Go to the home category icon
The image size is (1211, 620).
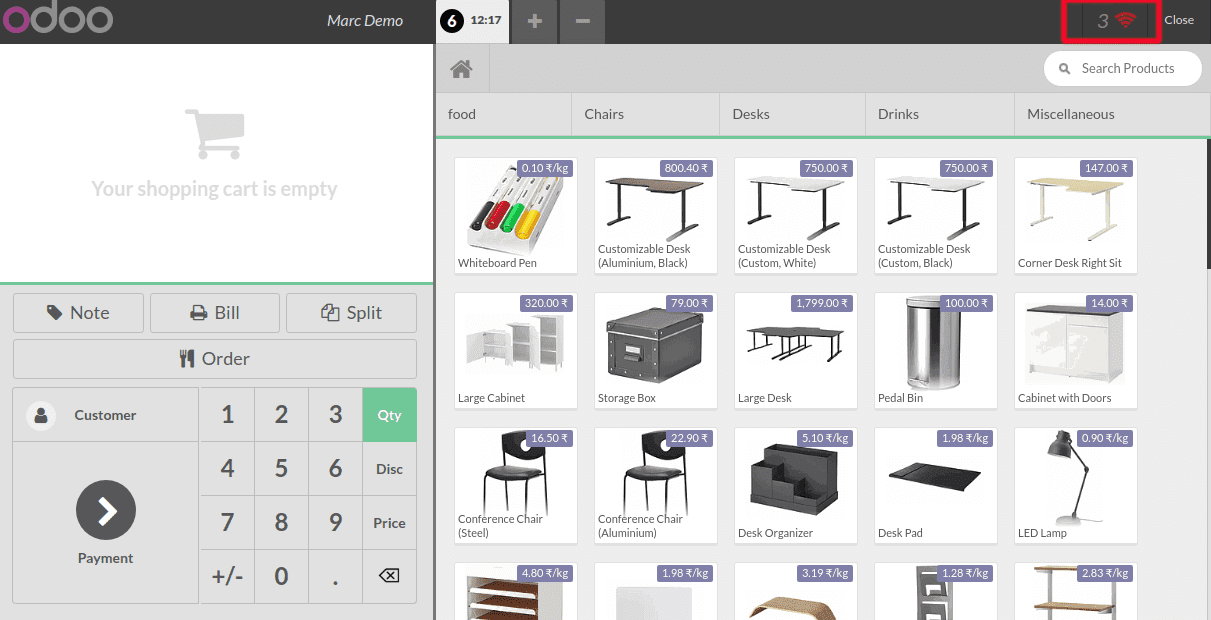pyautogui.click(x=461, y=69)
